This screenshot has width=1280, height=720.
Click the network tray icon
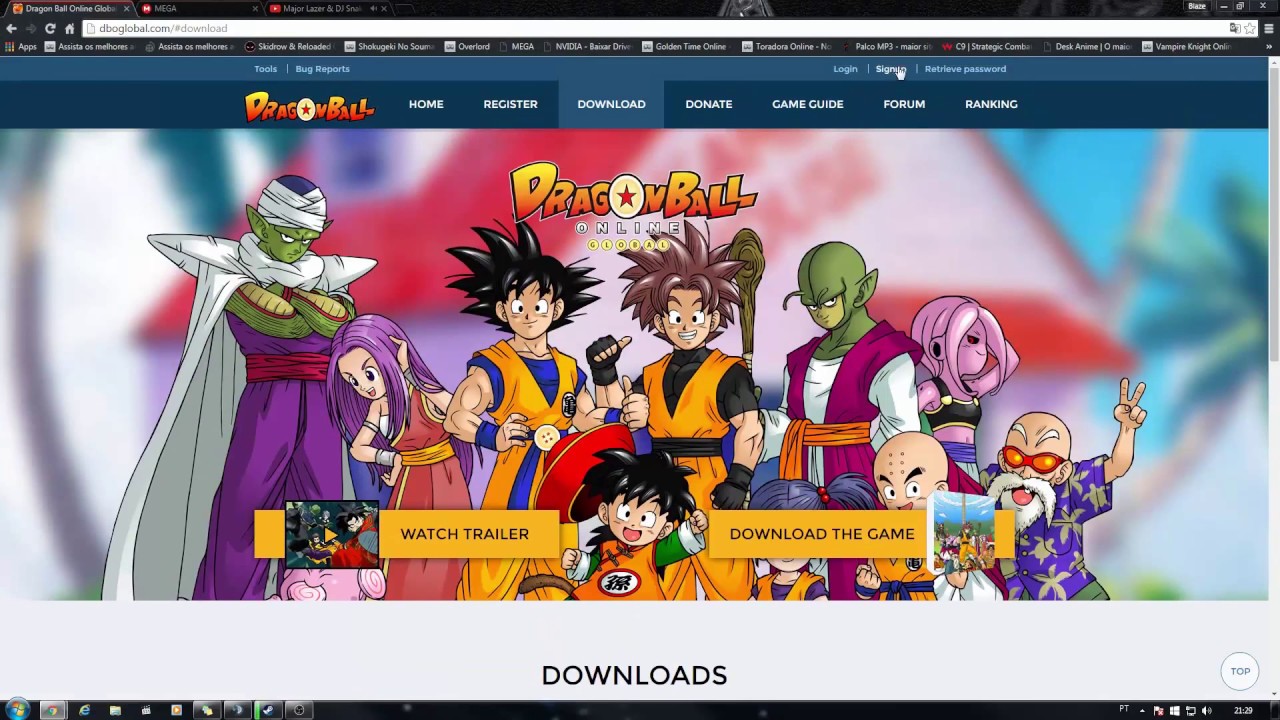tap(1191, 710)
